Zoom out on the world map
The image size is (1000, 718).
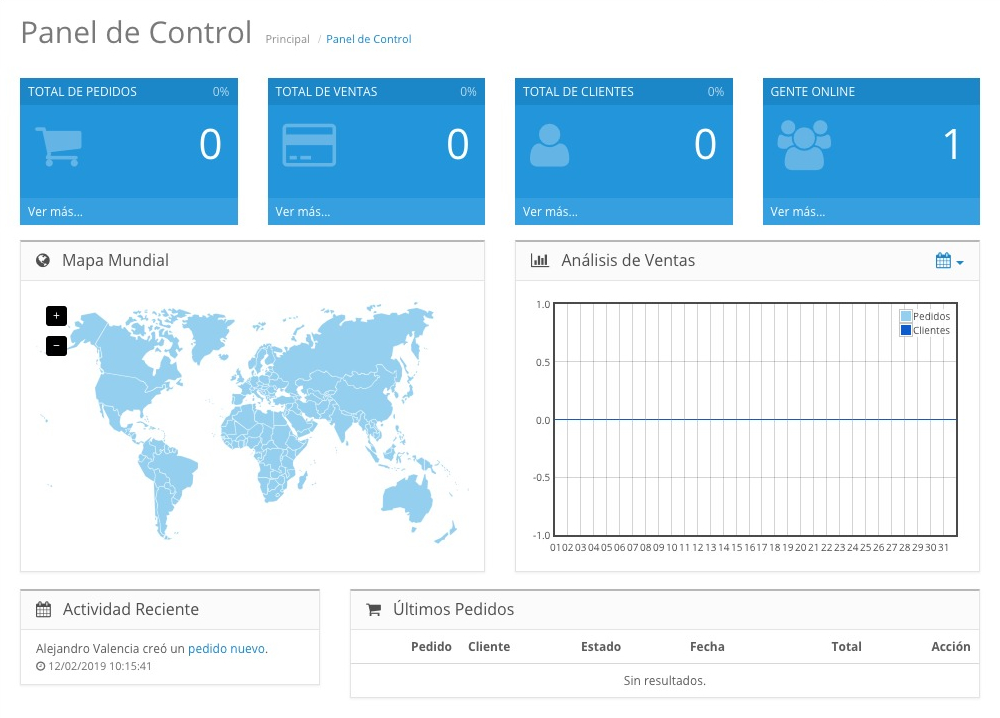click(56, 346)
